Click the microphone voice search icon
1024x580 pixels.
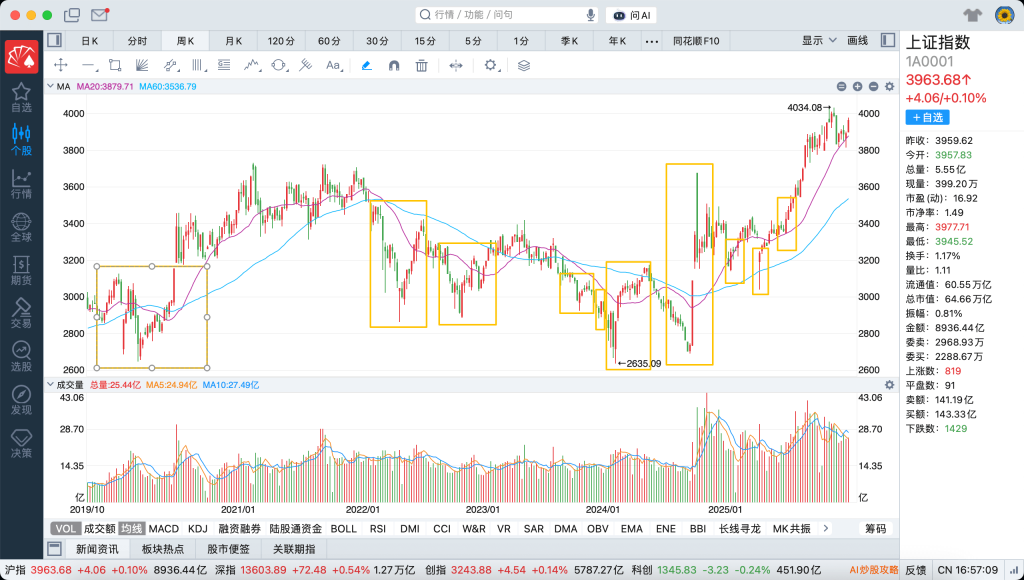(591, 15)
